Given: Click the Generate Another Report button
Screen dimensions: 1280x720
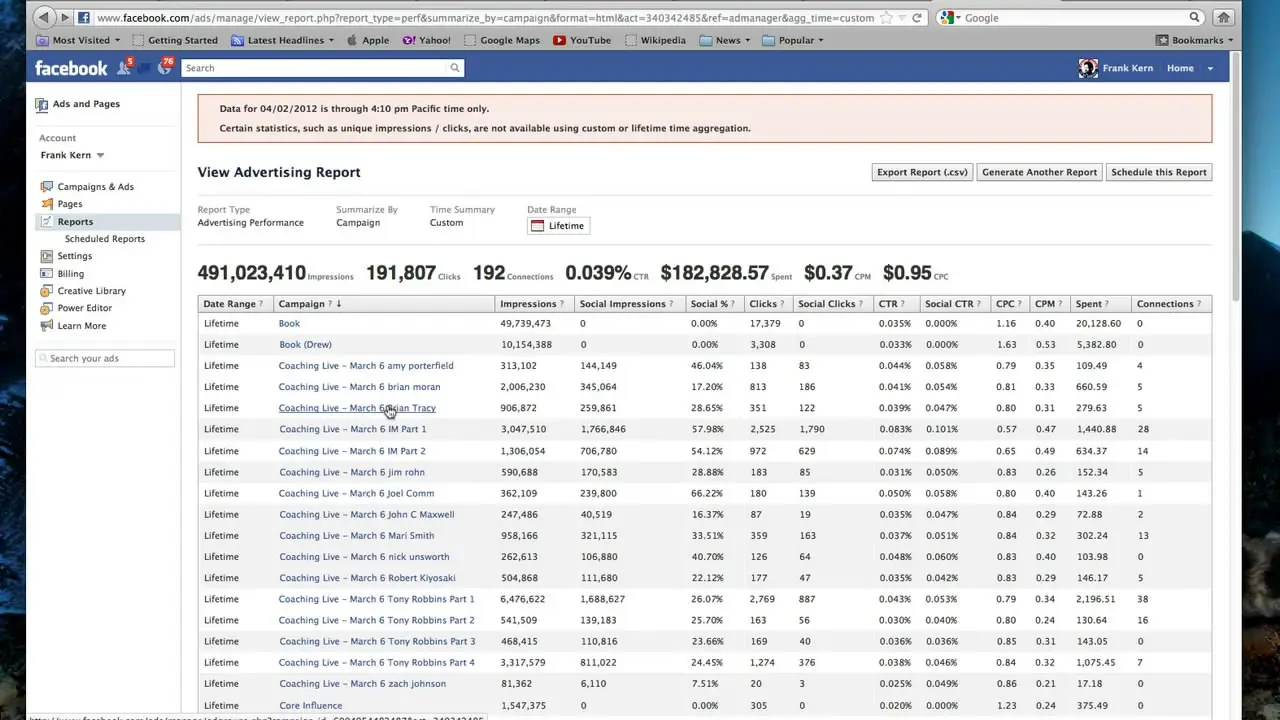Looking at the screenshot, I should click(x=1039, y=172).
